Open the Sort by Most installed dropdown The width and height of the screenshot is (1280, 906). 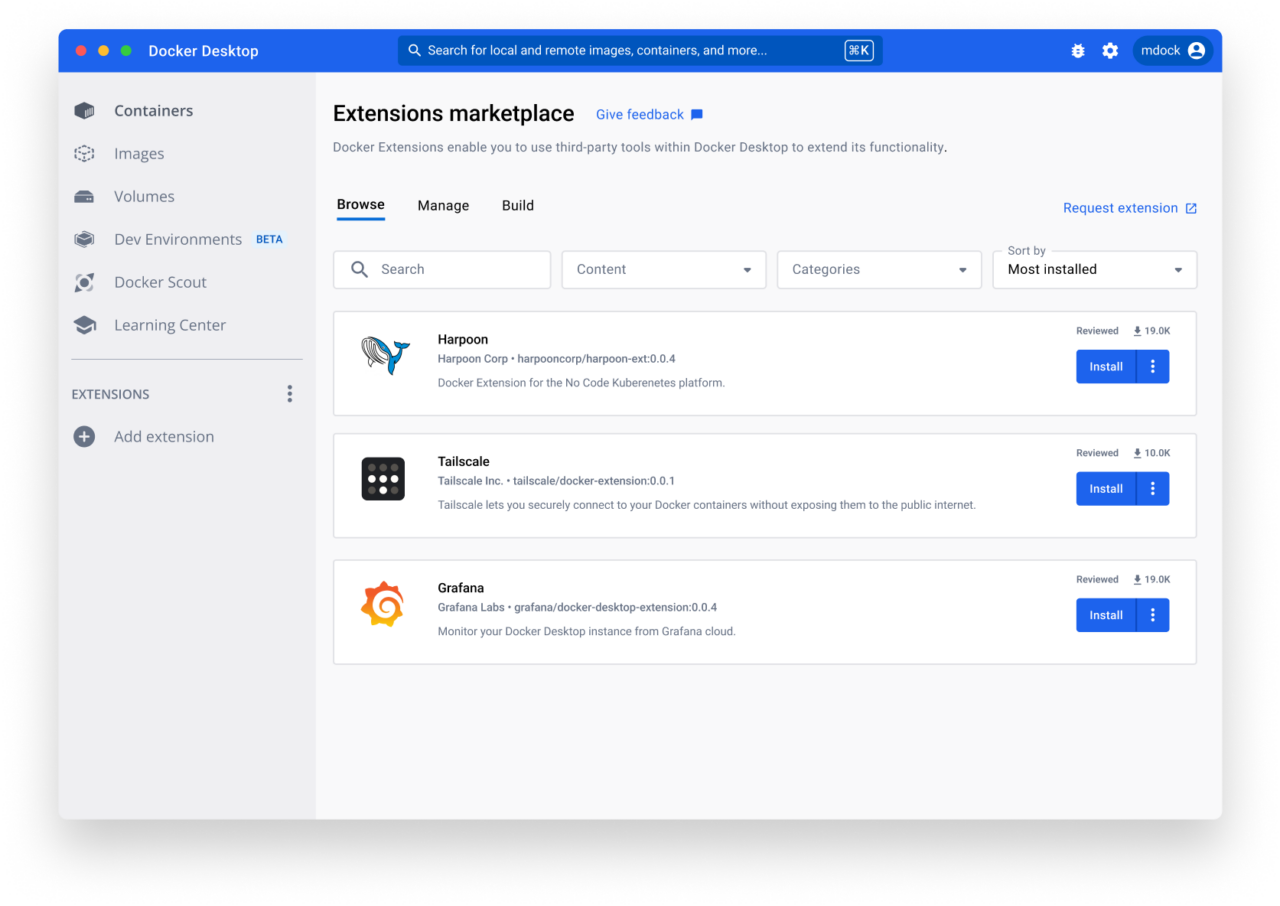(1095, 270)
